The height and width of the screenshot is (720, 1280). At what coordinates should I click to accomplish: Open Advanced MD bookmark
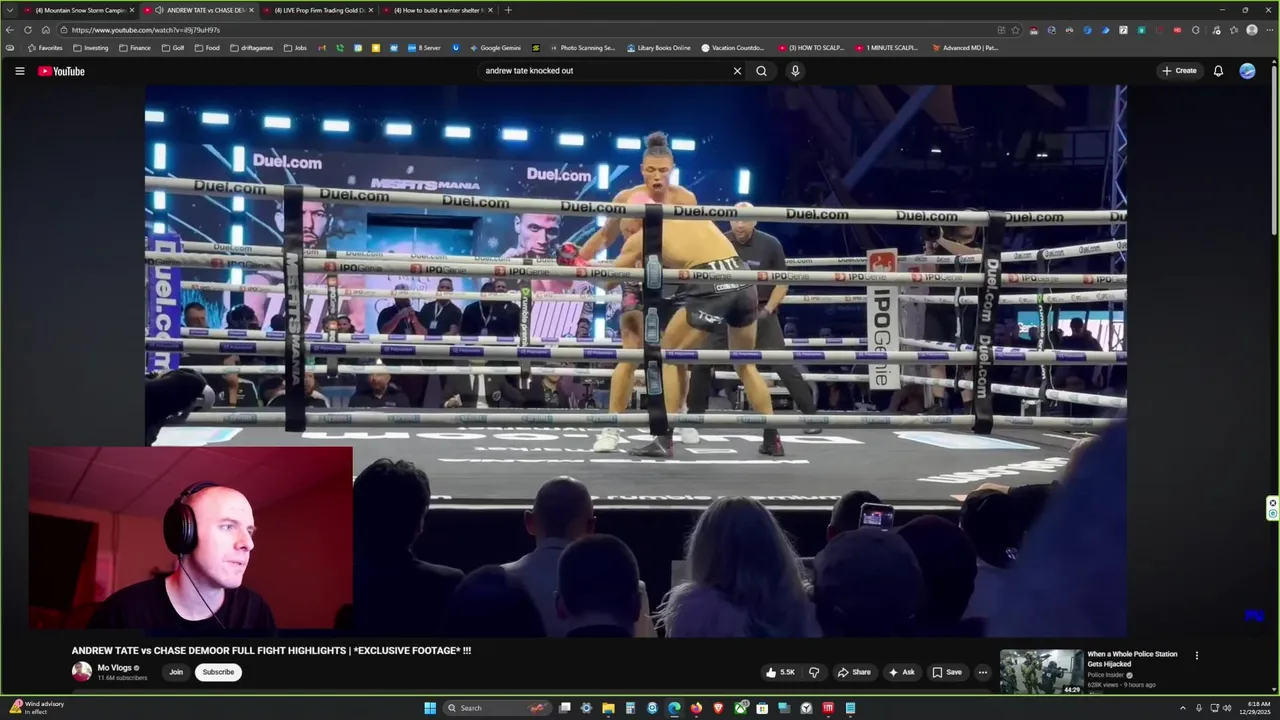click(965, 48)
